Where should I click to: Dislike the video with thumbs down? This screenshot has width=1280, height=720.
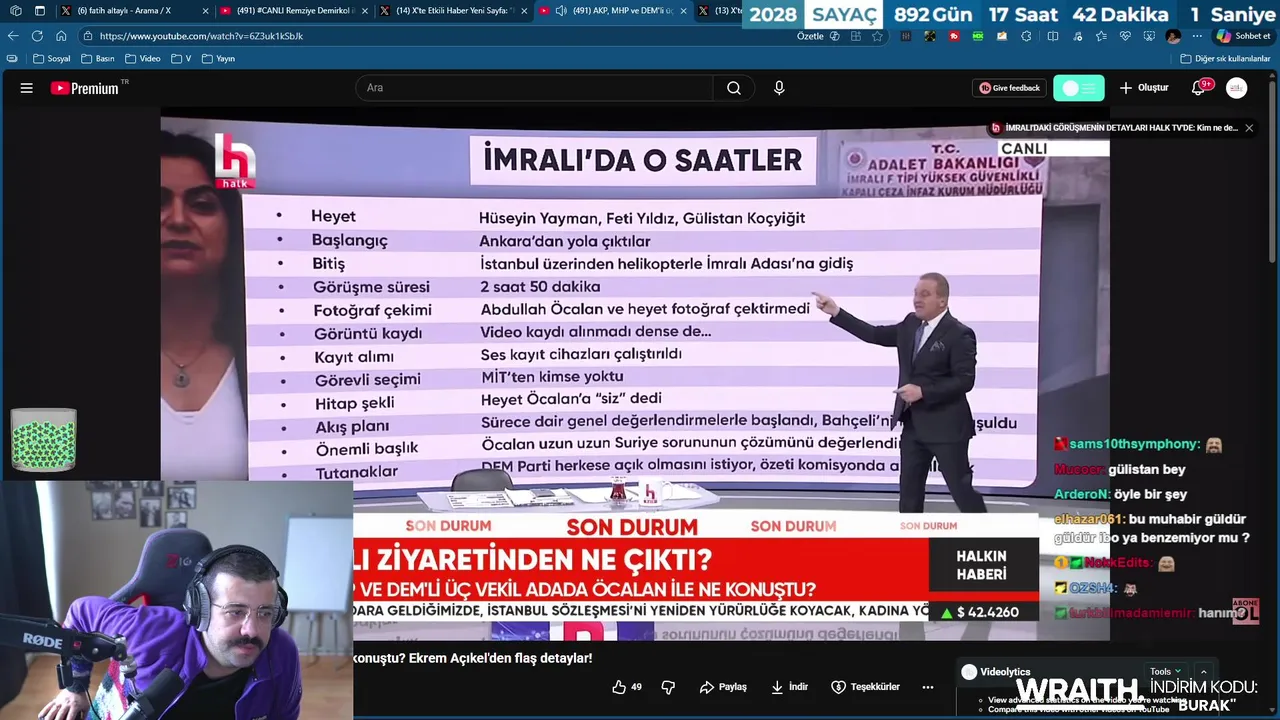668,687
